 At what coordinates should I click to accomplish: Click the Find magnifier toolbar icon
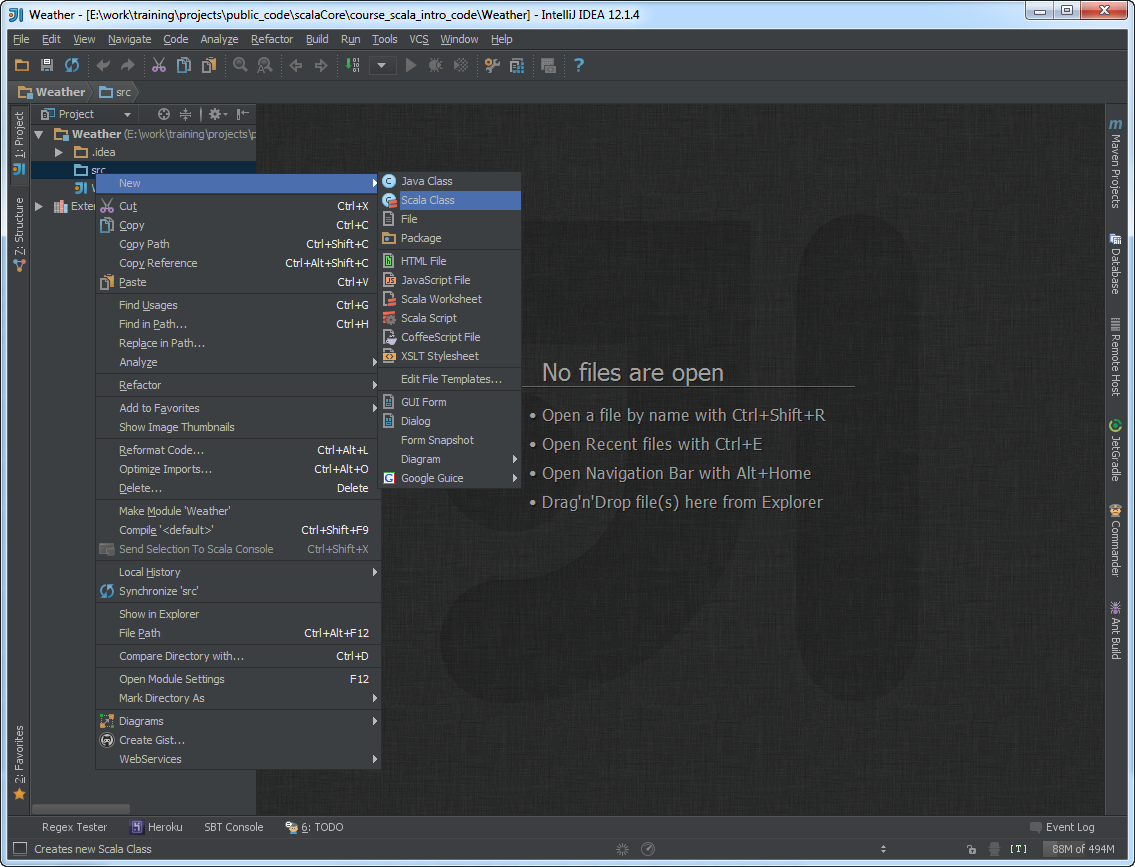pyautogui.click(x=240, y=65)
